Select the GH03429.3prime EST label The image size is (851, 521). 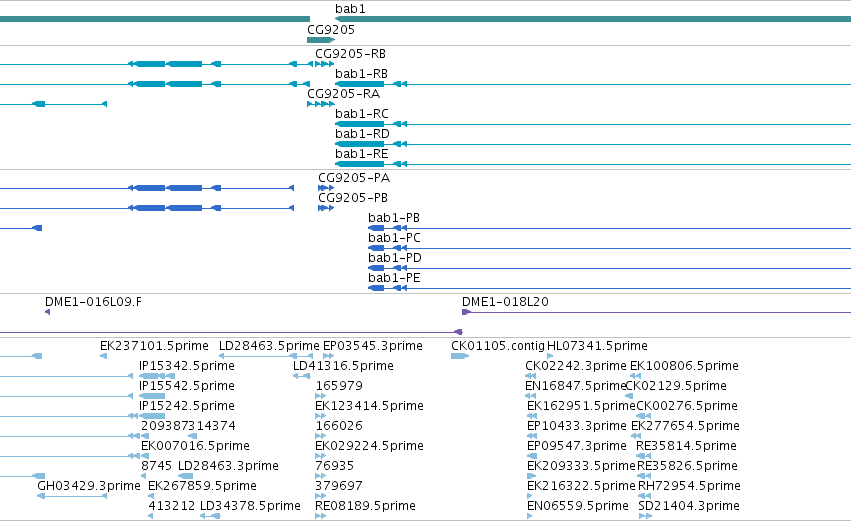pyautogui.click(x=88, y=486)
